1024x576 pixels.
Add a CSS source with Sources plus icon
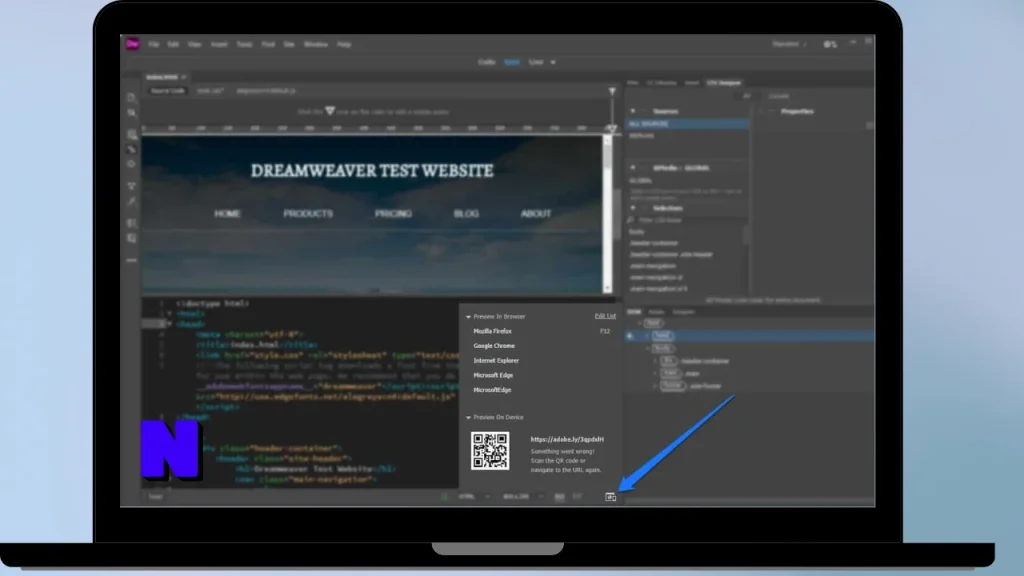tap(632, 111)
